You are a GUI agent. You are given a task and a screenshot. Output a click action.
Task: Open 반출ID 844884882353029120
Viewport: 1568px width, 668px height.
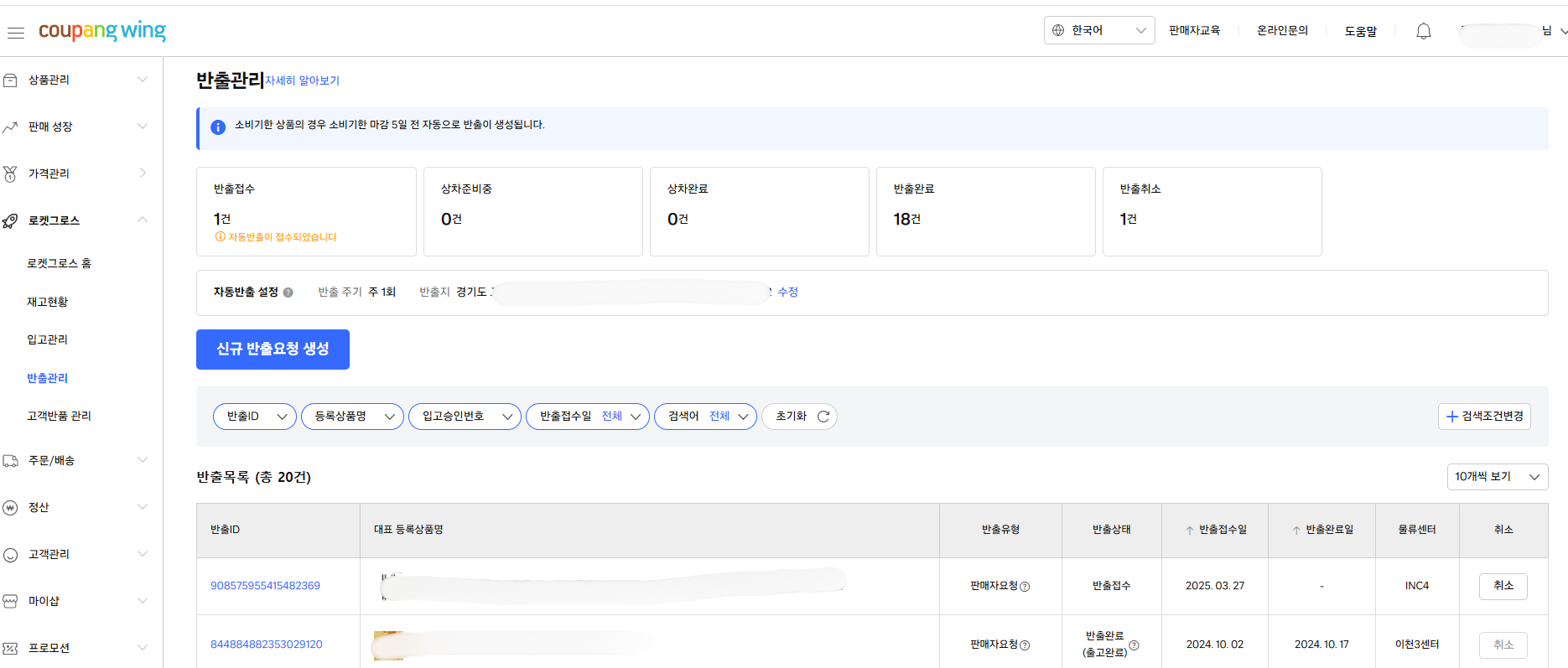[x=267, y=645]
